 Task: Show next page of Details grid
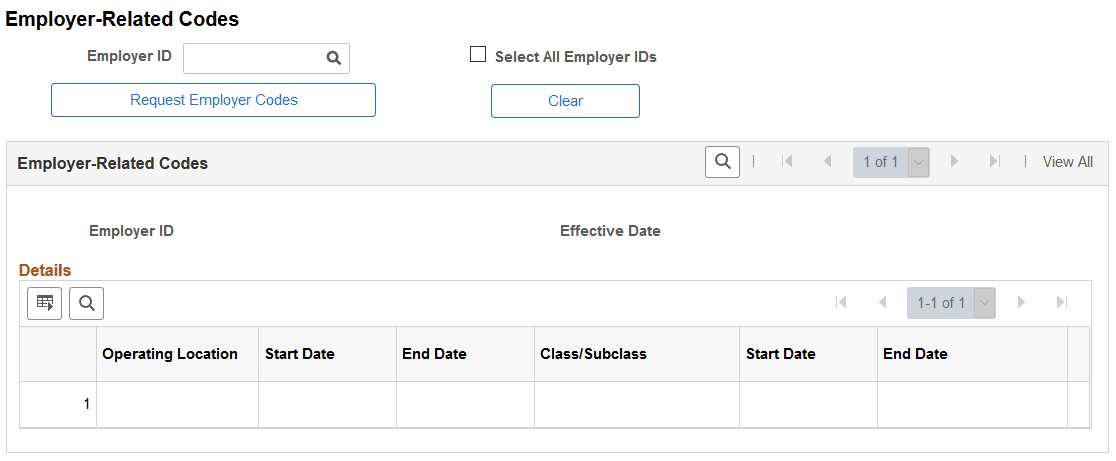pyautogui.click(x=1021, y=302)
